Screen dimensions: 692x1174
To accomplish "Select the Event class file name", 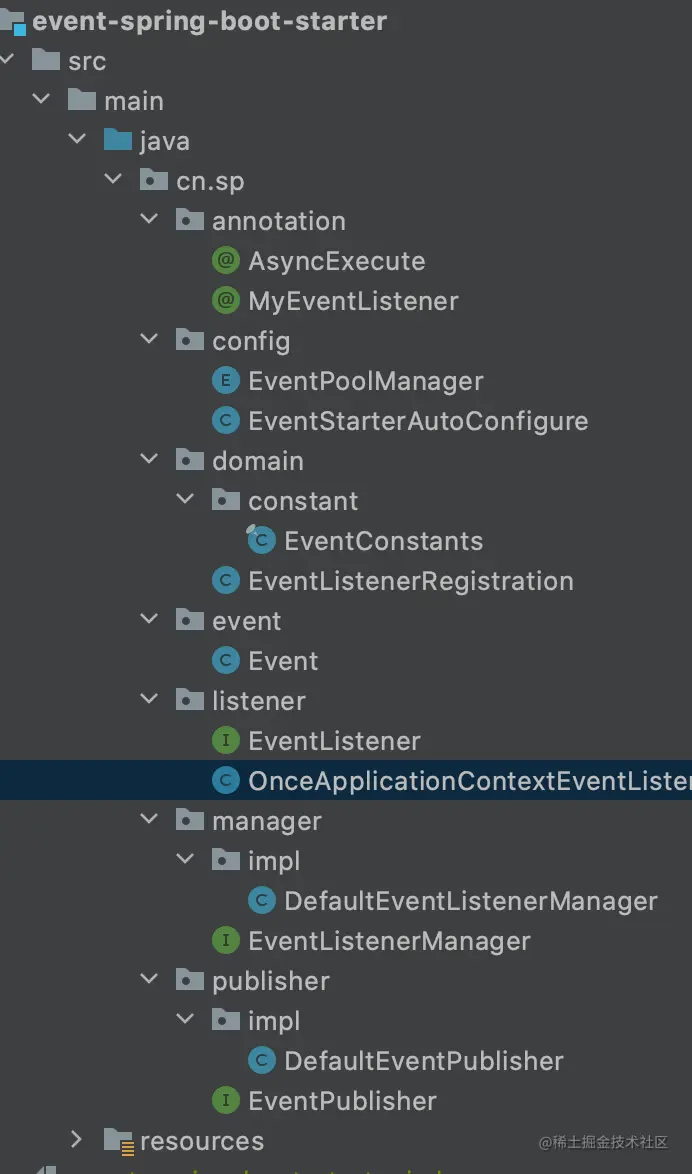I will pos(284,662).
